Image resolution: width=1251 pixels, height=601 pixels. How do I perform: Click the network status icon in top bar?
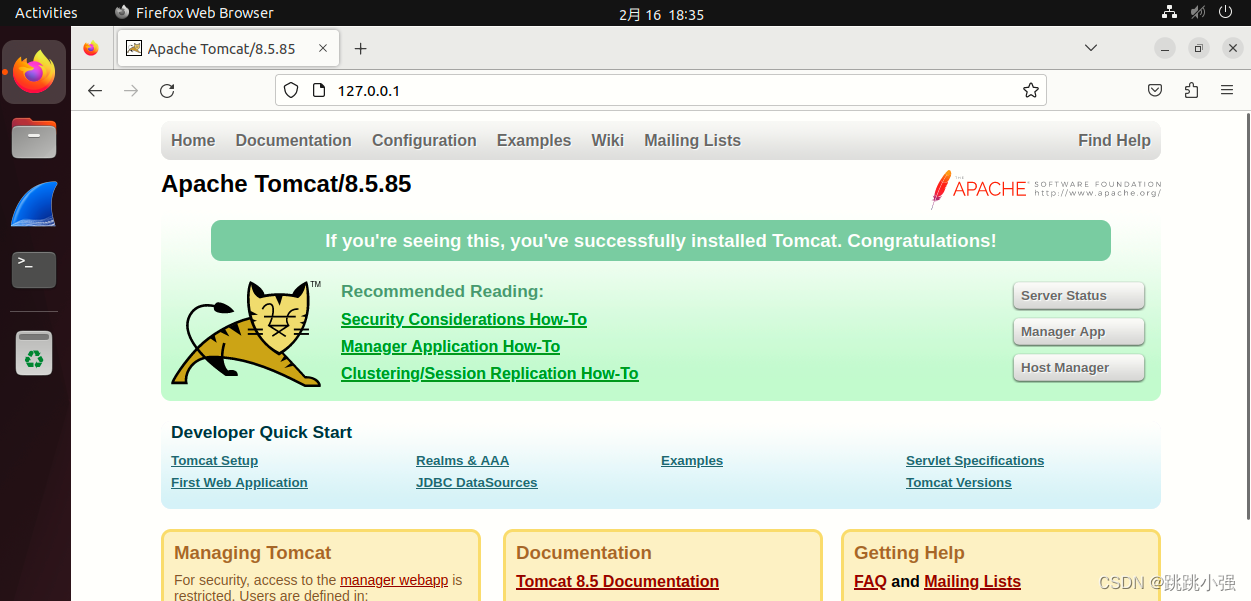tap(1169, 13)
